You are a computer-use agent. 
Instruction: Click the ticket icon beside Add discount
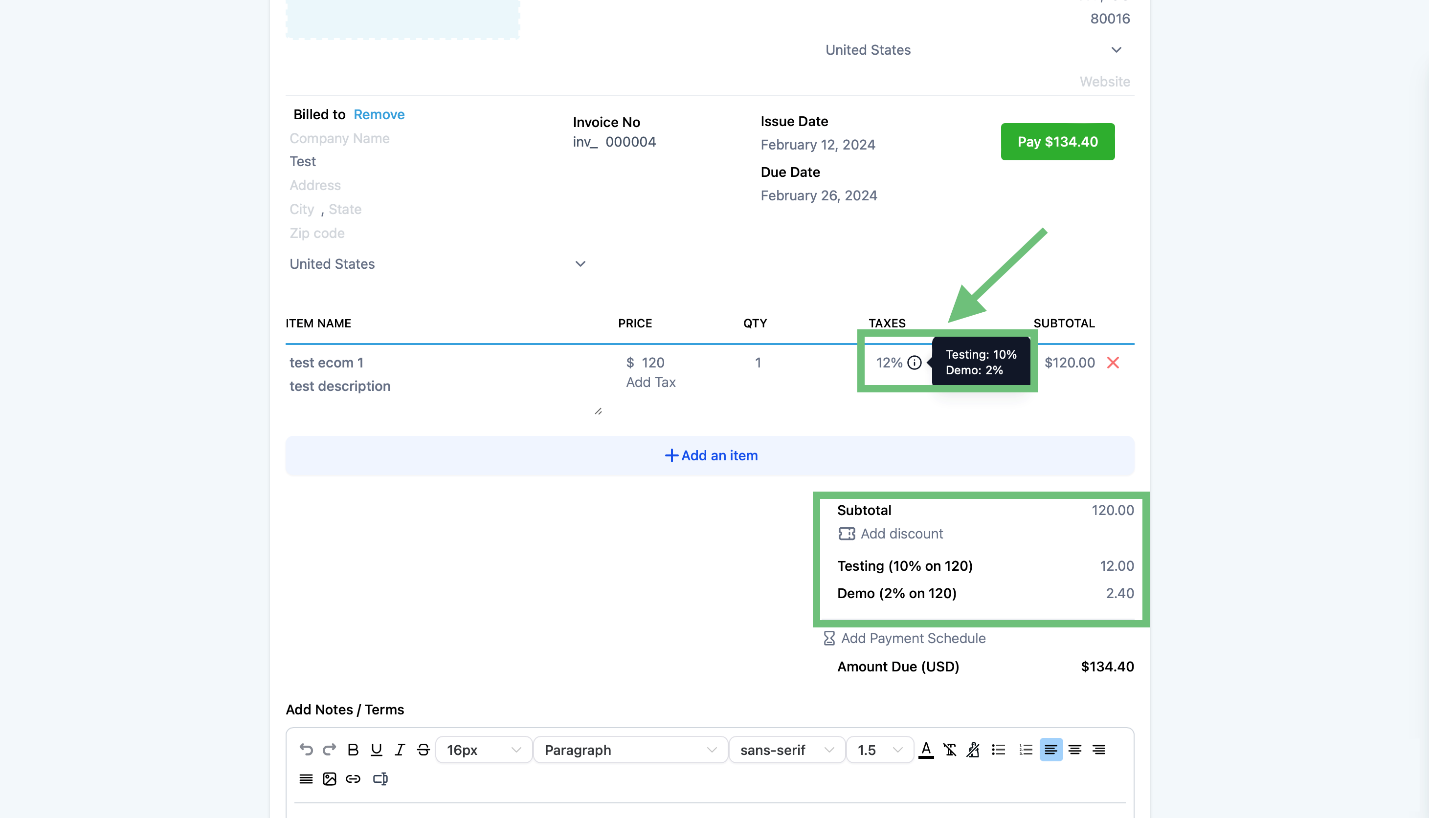pyautogui.click(x=847, y=534)
